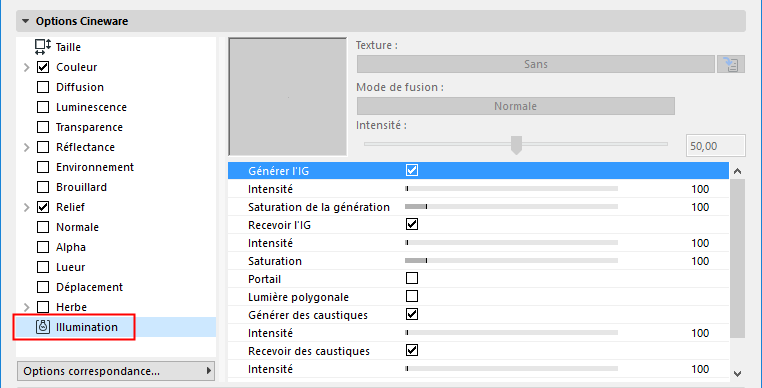Select the Lumière polygonale row label
The height and width of the screenshot is (388, 762).
coord(298,297)
